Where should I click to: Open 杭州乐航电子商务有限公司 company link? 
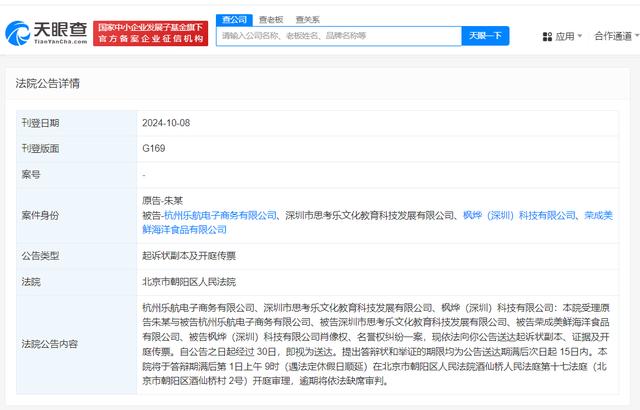[220, 215]
